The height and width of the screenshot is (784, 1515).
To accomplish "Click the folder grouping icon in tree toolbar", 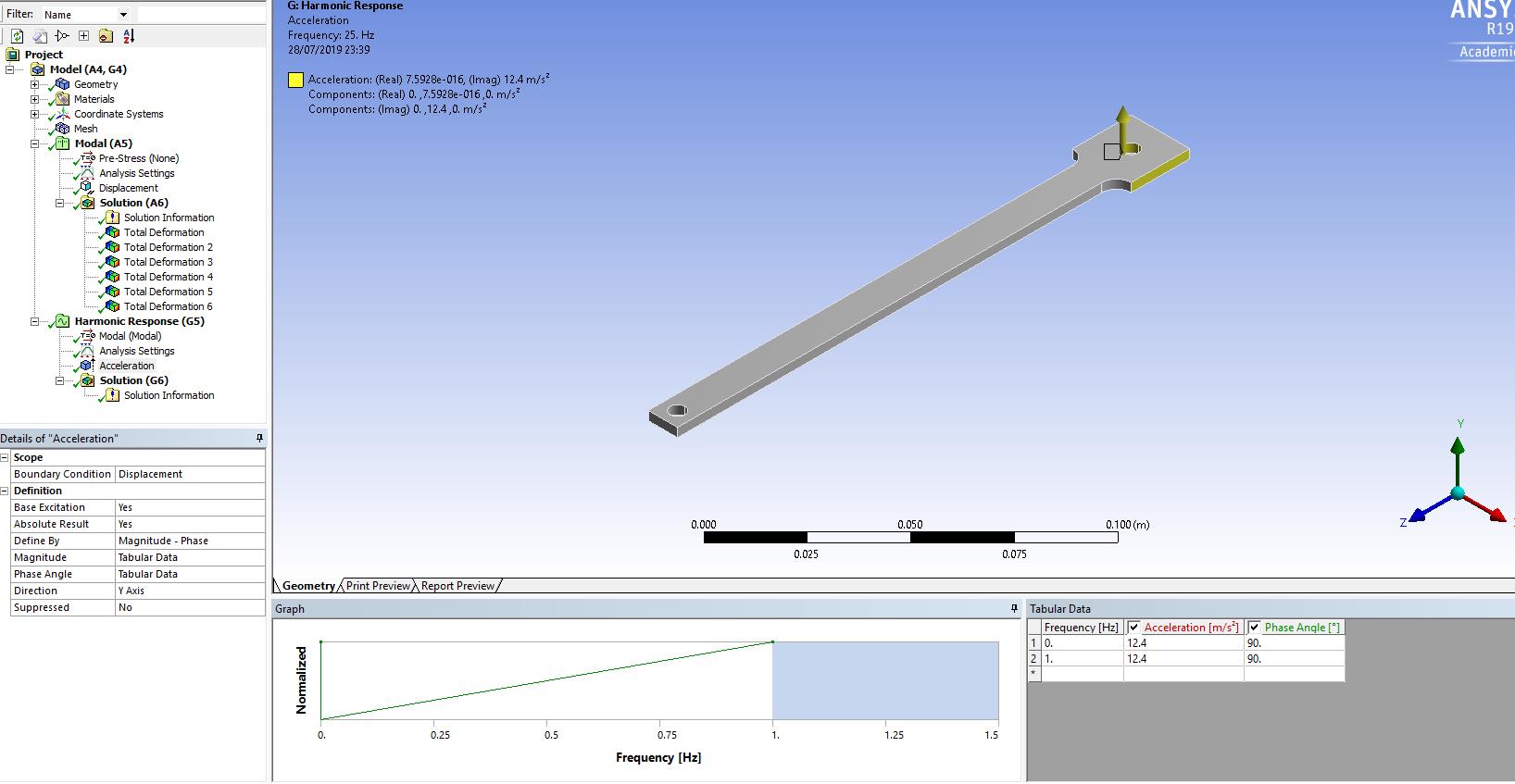I will click(x=106, y=36).
